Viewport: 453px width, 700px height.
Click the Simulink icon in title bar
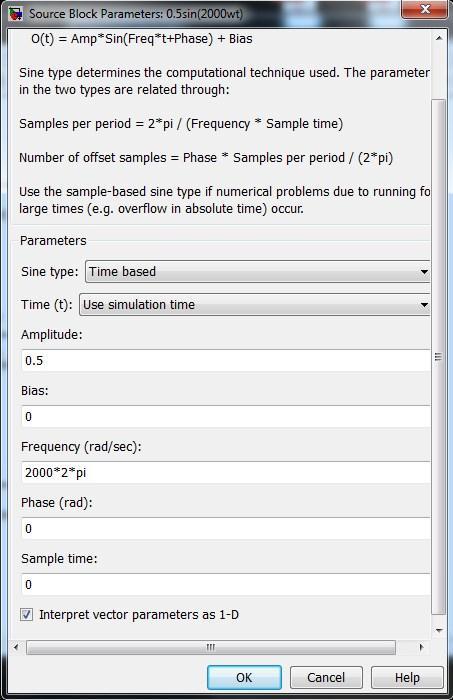click(x=16, y=13)
